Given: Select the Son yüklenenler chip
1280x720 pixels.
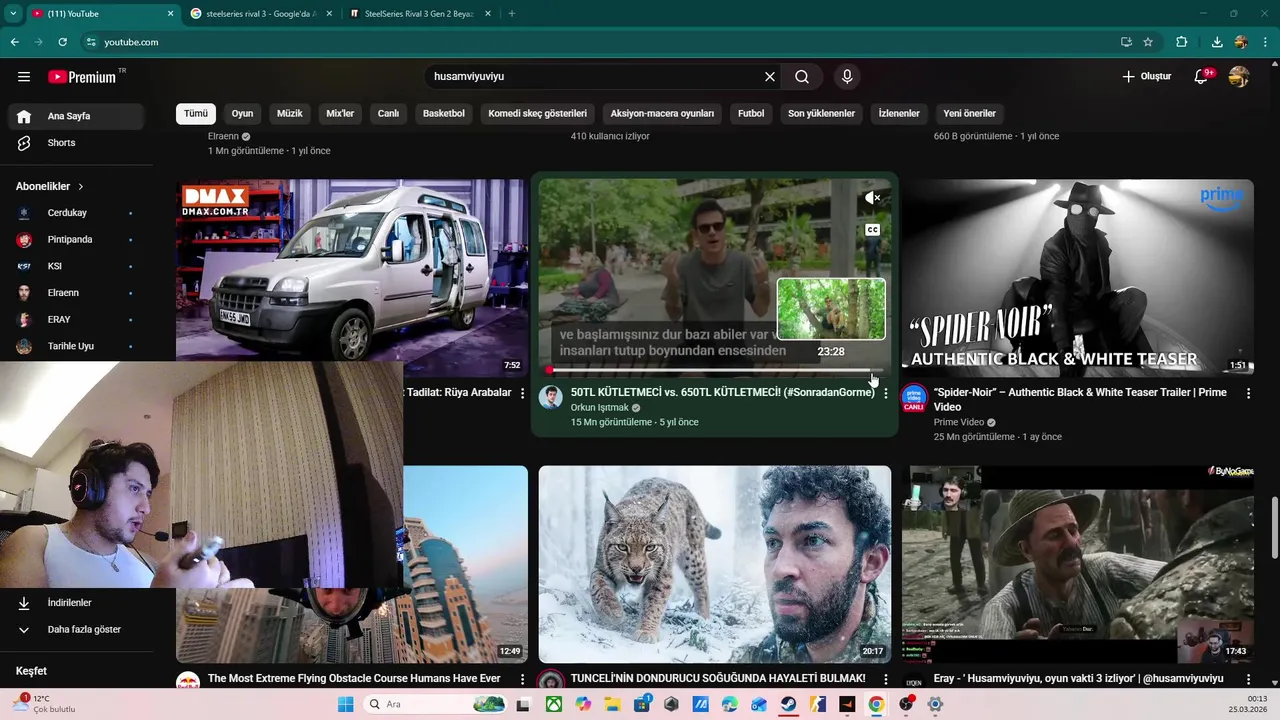Looking at the screenshot, I should [x=821, y=114].
